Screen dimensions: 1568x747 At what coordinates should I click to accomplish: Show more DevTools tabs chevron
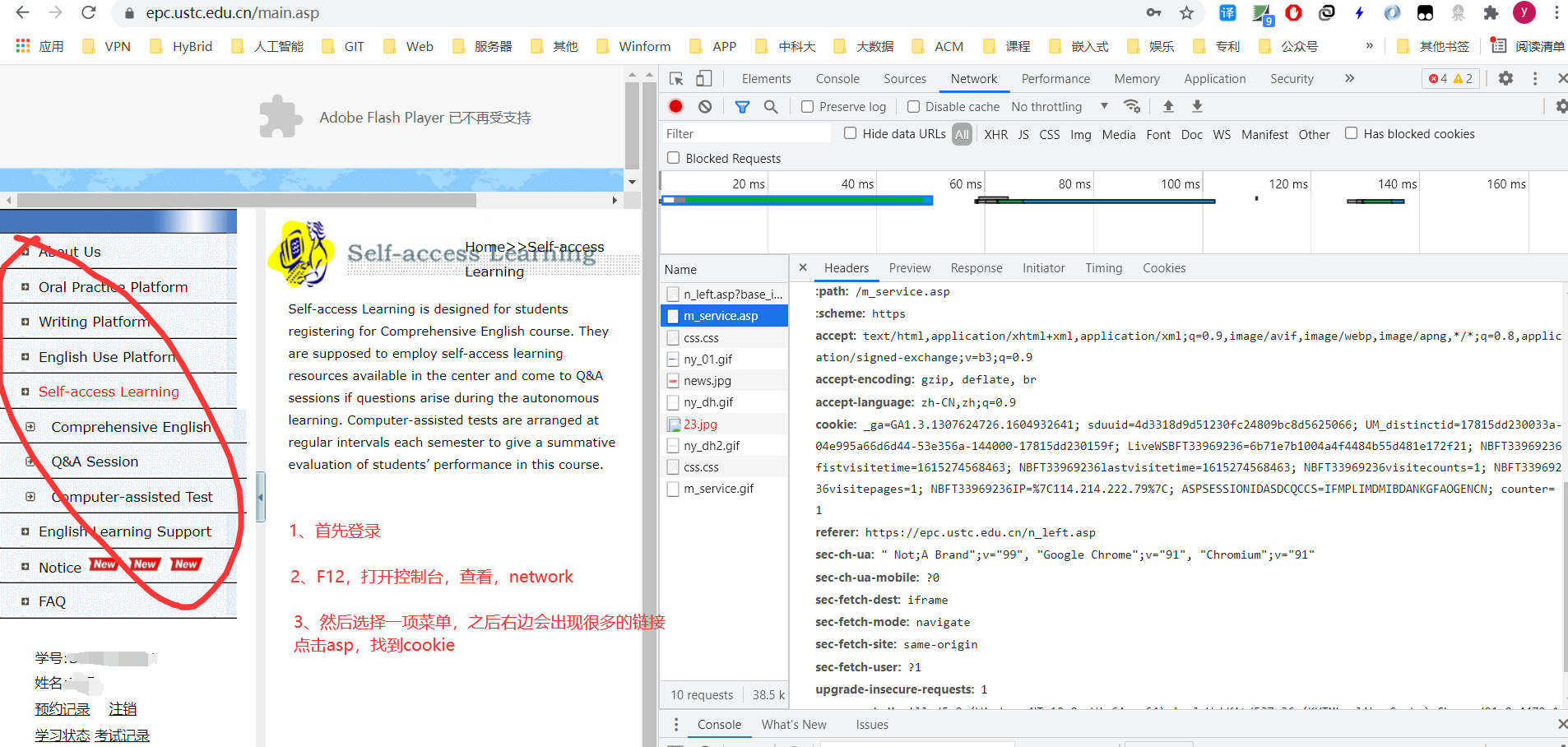point(1349,78)
